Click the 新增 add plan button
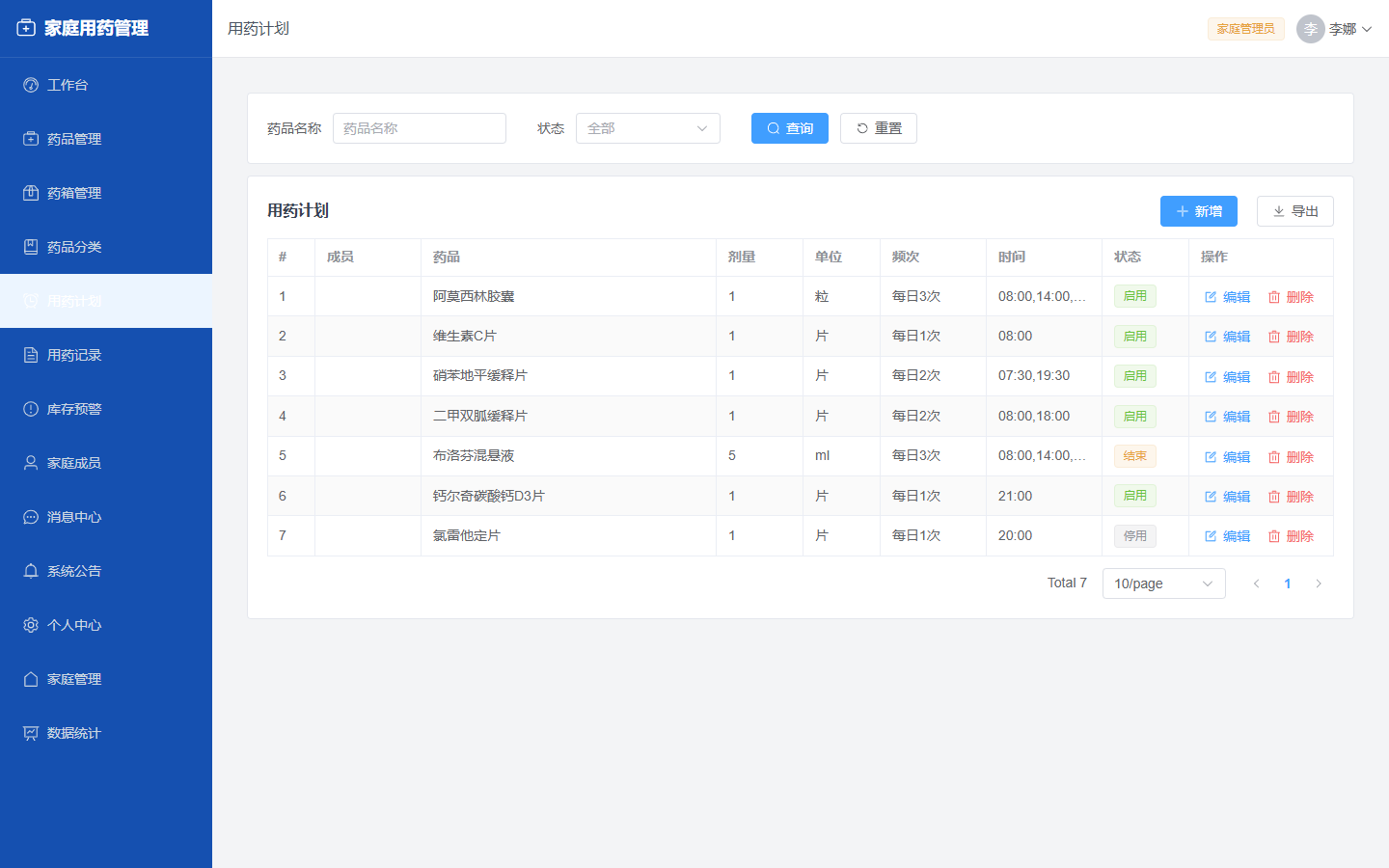The image size is (1389, 868). (x=1199, y=211)
